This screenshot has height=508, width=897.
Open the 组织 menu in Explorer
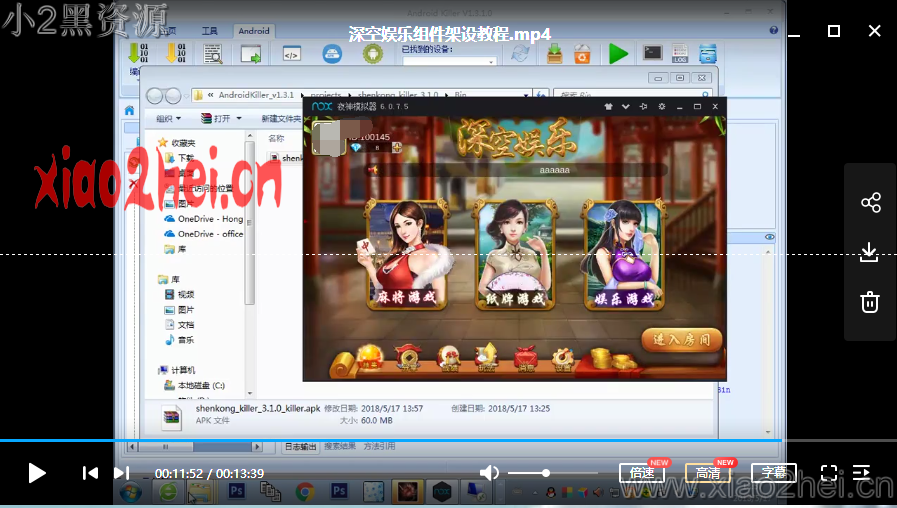[x=168, y=118]
